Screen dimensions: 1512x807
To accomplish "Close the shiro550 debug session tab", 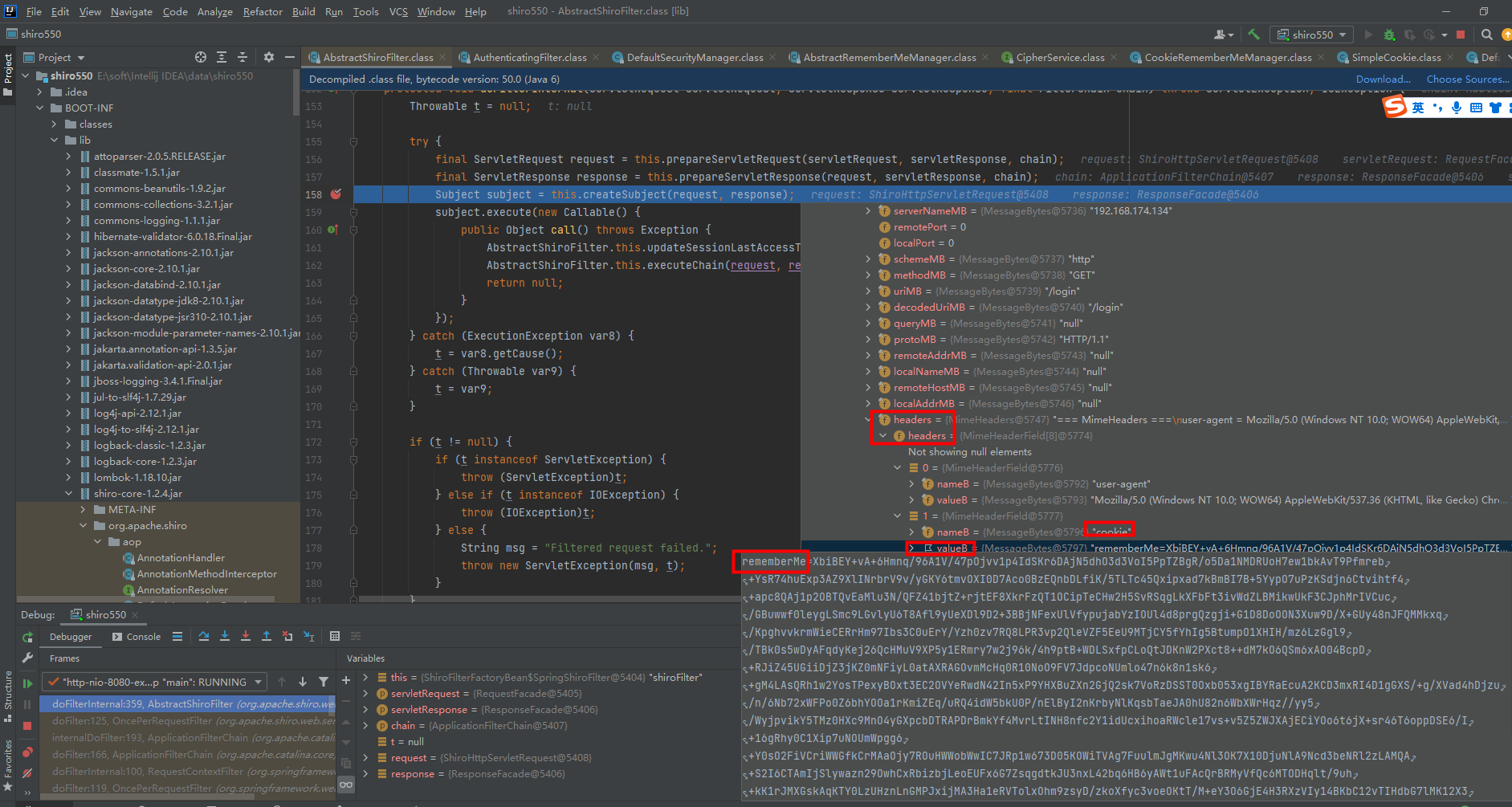I will (135, 614).
